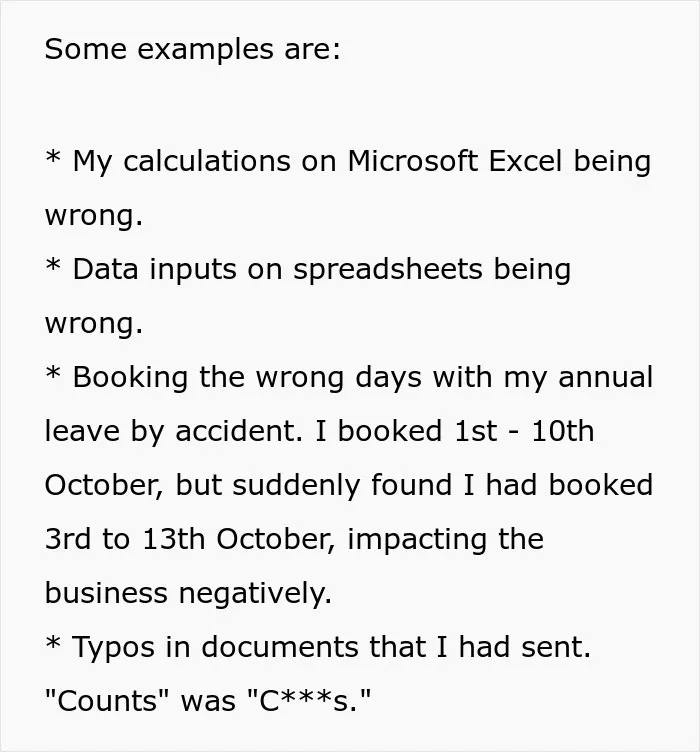The image size is (700, 752).
Task: Click the word "spreadsheets"
Action: tap(387, 271)
